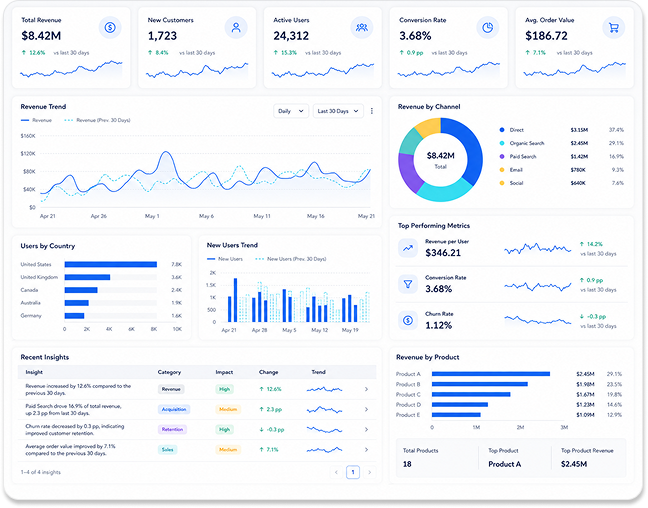Click the Sales category tag

[167, 450]
